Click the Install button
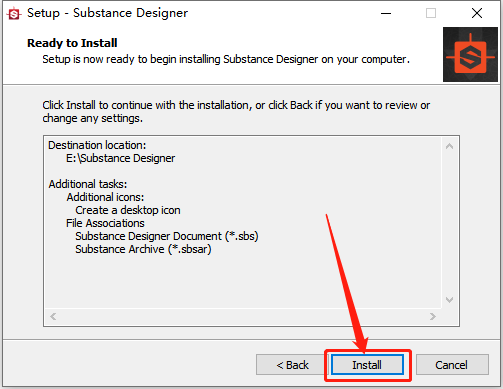 [x=367, y=365]
